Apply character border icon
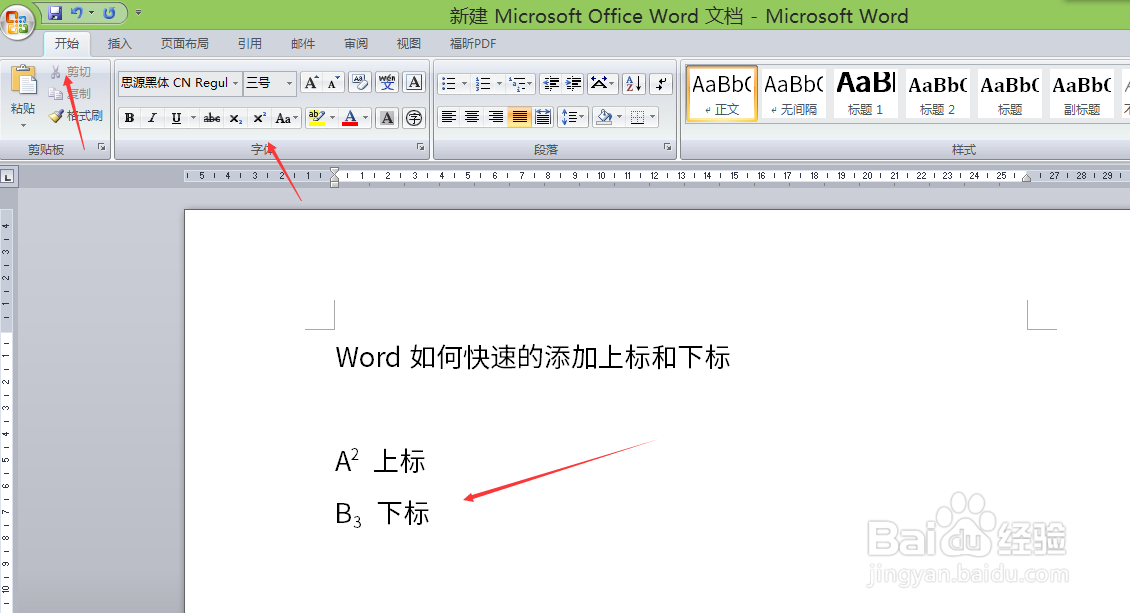1130x613 pixels. (414, 83)
